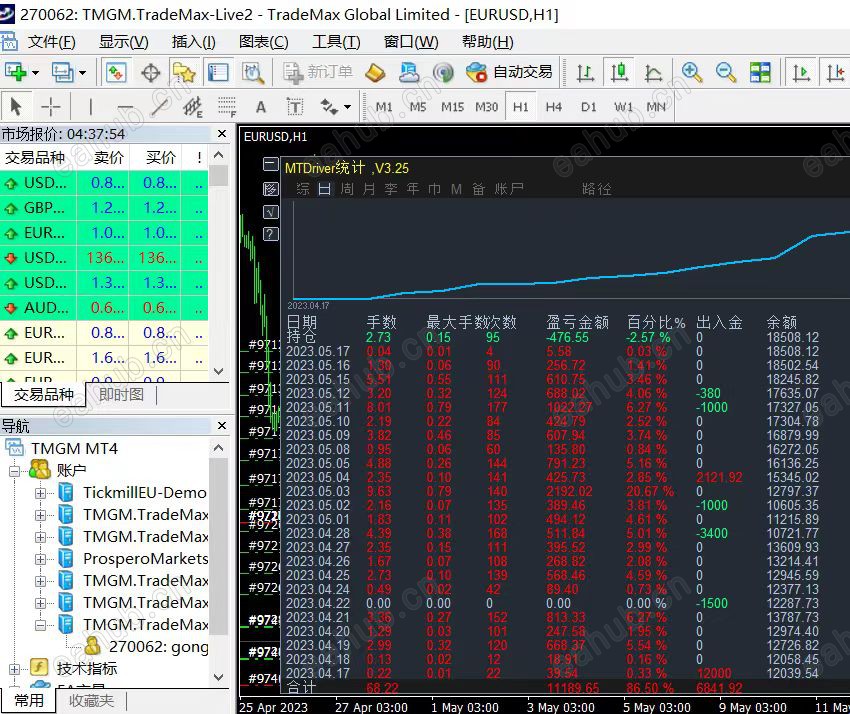Open the 图表(C) menu
The image size is (850, 714).
pyautogui.click(x=263, y=42)
